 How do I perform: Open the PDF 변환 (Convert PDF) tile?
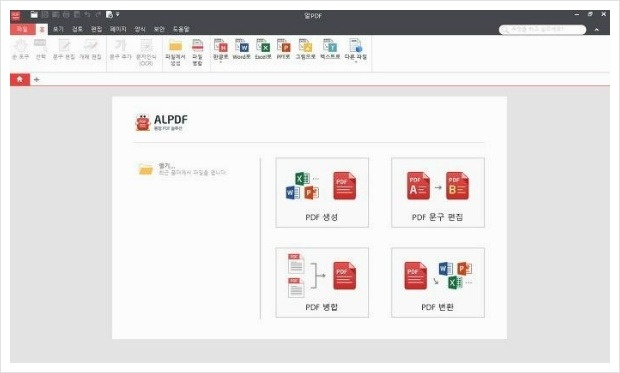coord(438,282)
